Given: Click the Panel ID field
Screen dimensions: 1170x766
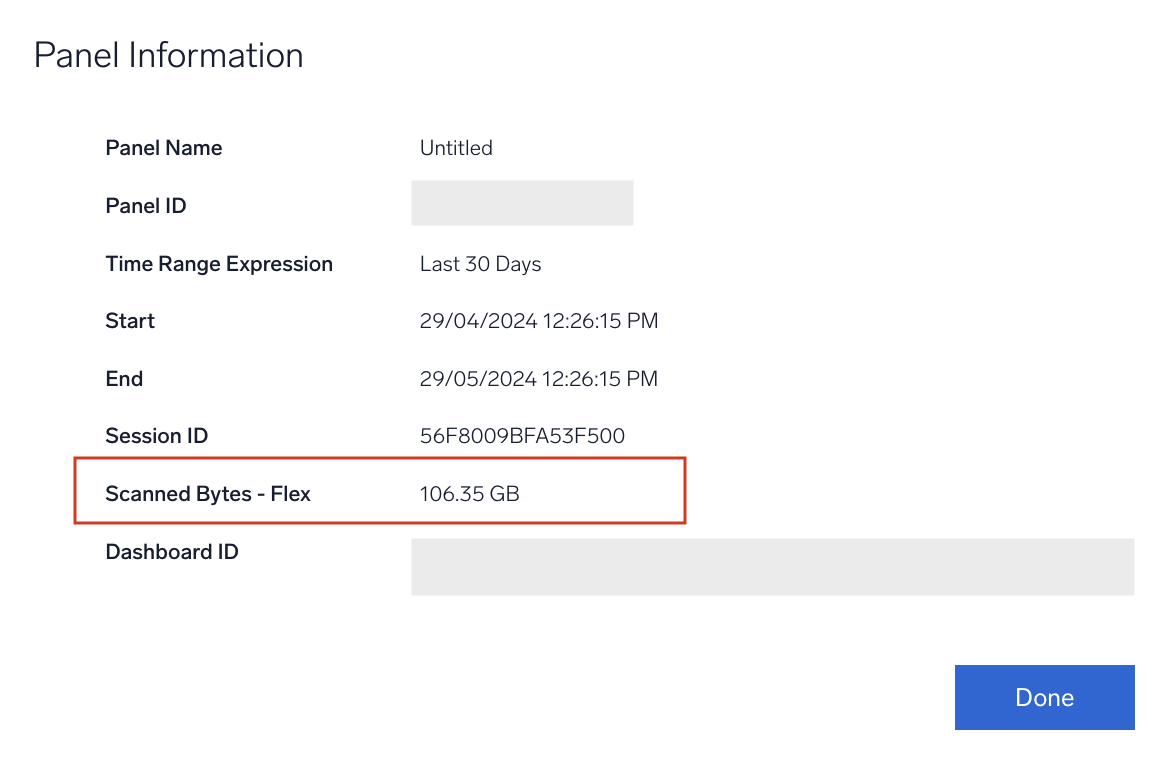Looking at the screenshot, I should [521, 203].
